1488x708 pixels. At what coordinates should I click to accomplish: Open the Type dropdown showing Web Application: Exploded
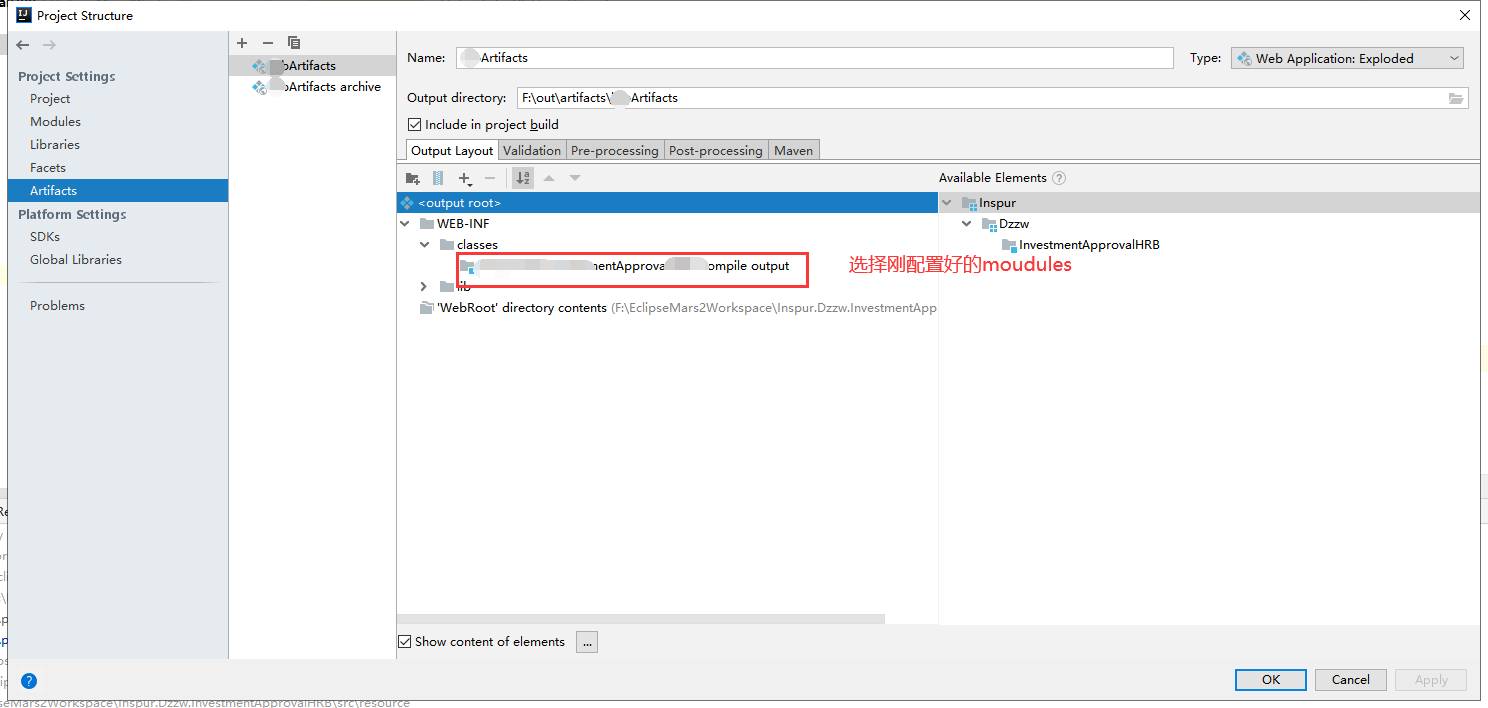(x=1455, y=58)
